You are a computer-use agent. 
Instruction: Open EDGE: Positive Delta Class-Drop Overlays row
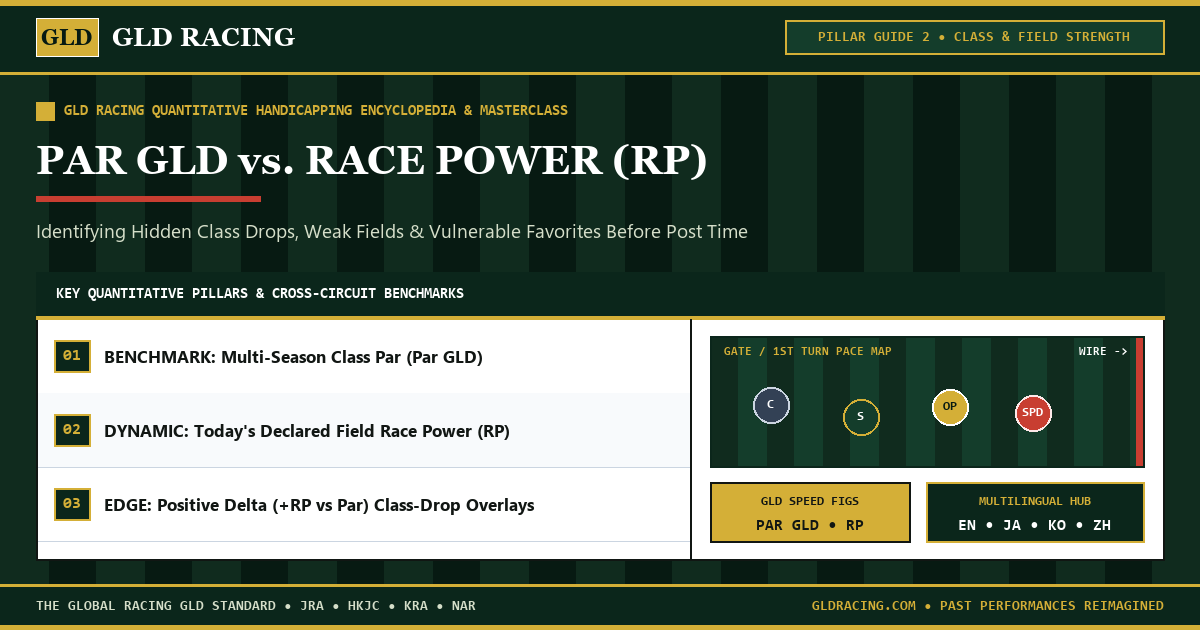(x=364, y=504)
